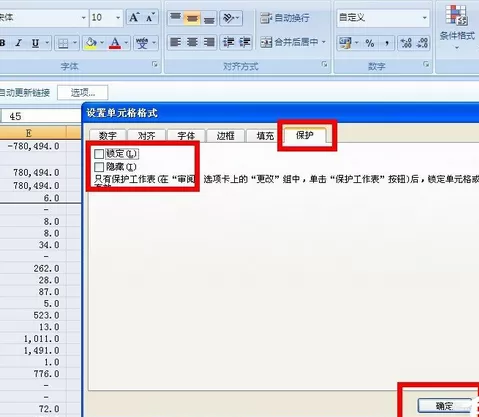
Task: Check the 隐藏(I) checkbox
Action: 99,167
